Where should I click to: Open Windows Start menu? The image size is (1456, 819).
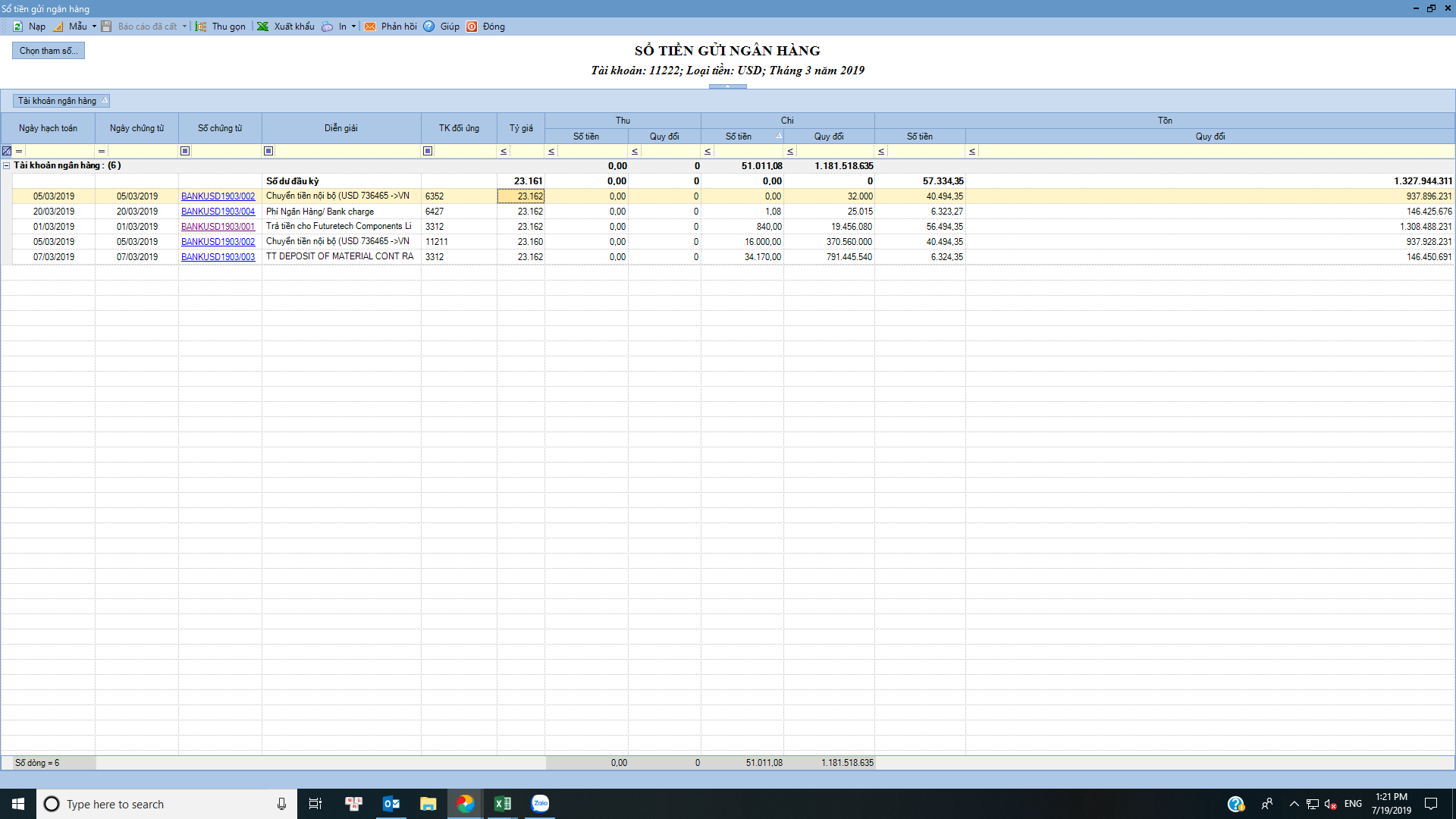point(18,804)
